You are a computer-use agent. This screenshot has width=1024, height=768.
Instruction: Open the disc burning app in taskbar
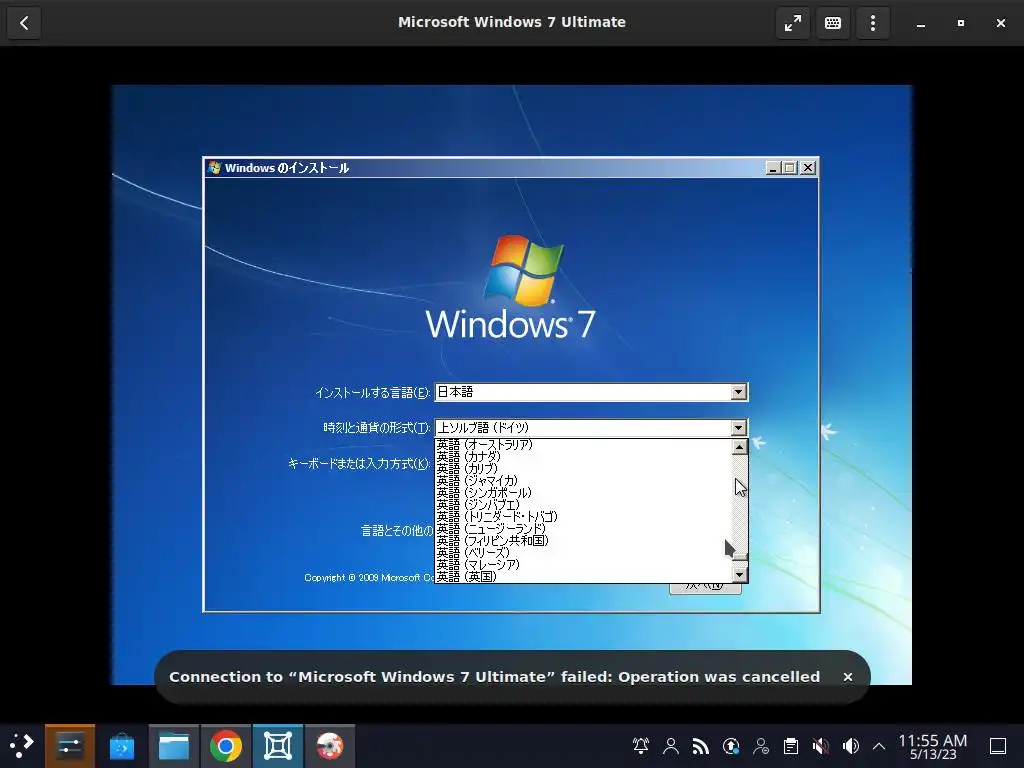(330, 746)
